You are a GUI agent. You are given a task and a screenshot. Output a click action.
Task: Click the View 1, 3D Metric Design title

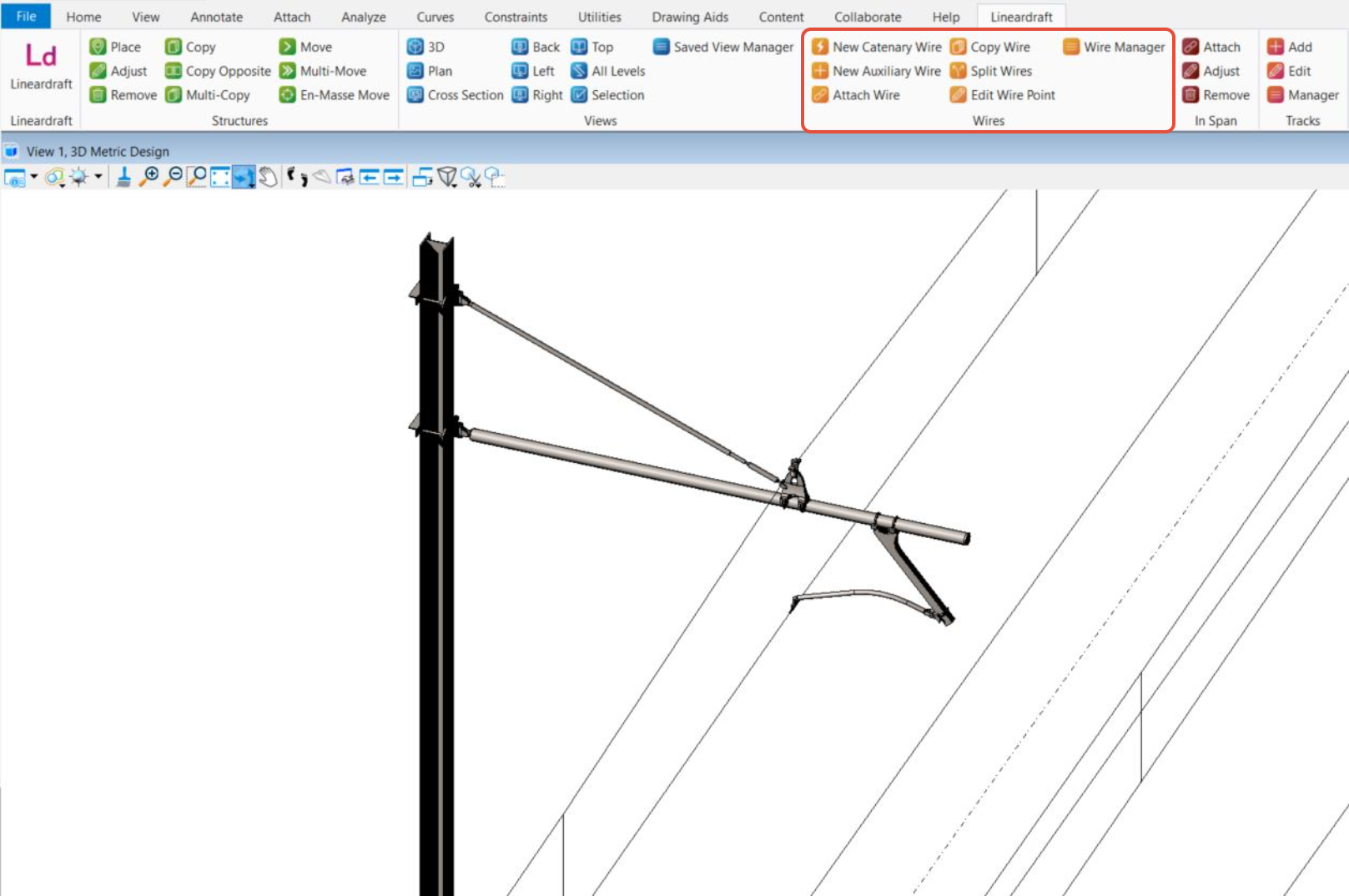tap(98, 151)
